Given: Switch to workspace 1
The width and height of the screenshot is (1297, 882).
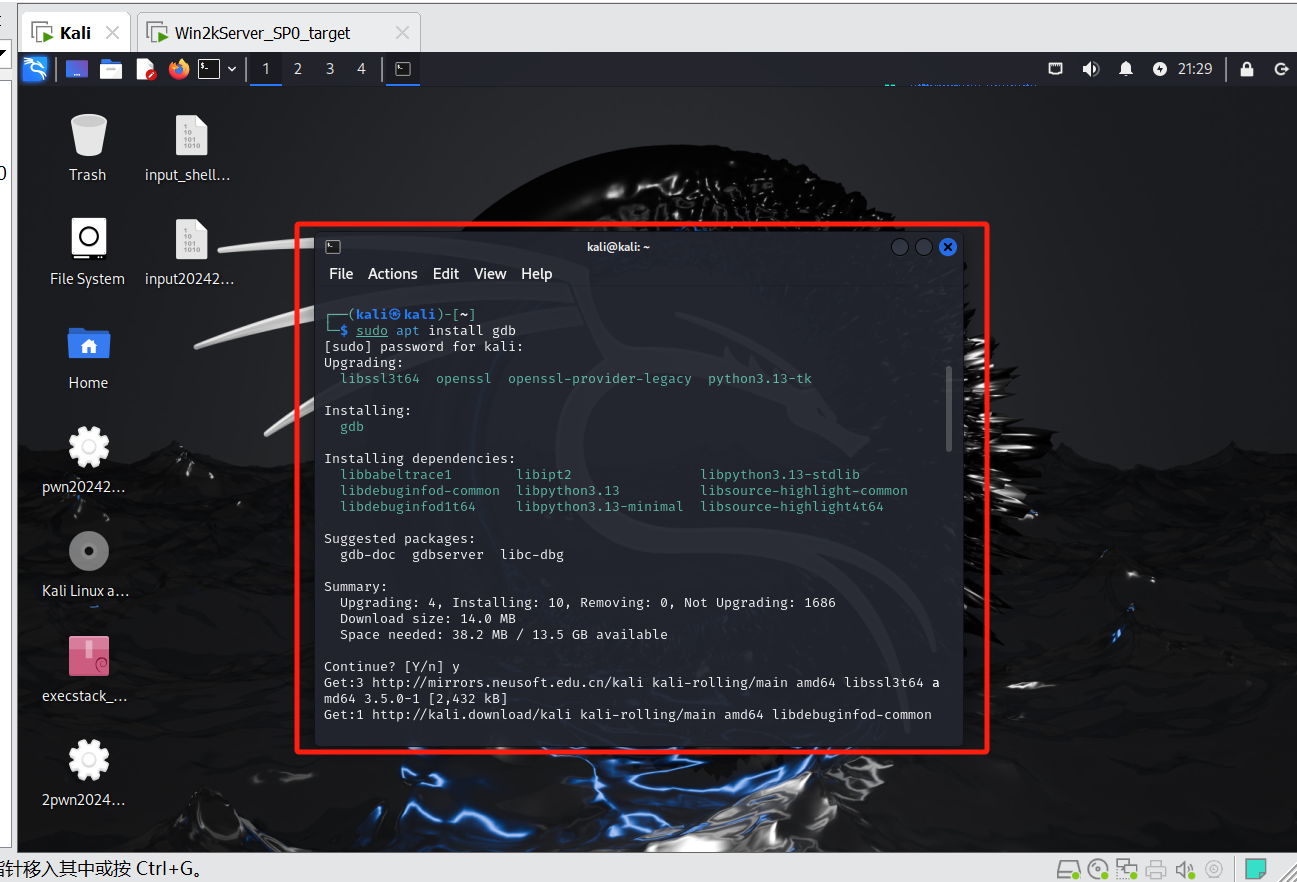Looking at the screenshot, I should click(x=266, y=69).
